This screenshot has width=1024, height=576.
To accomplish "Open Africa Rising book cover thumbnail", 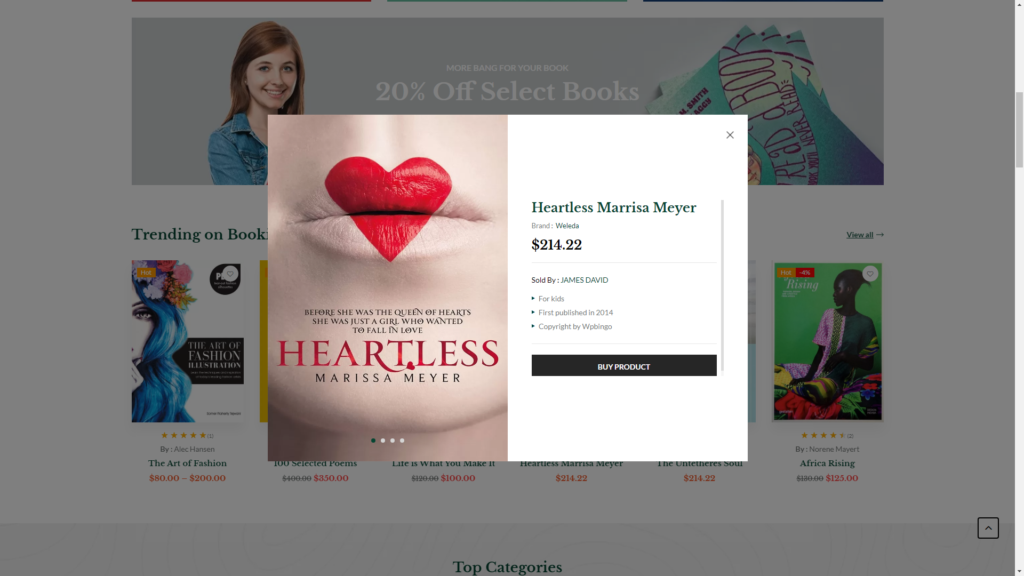I will 827,341.
